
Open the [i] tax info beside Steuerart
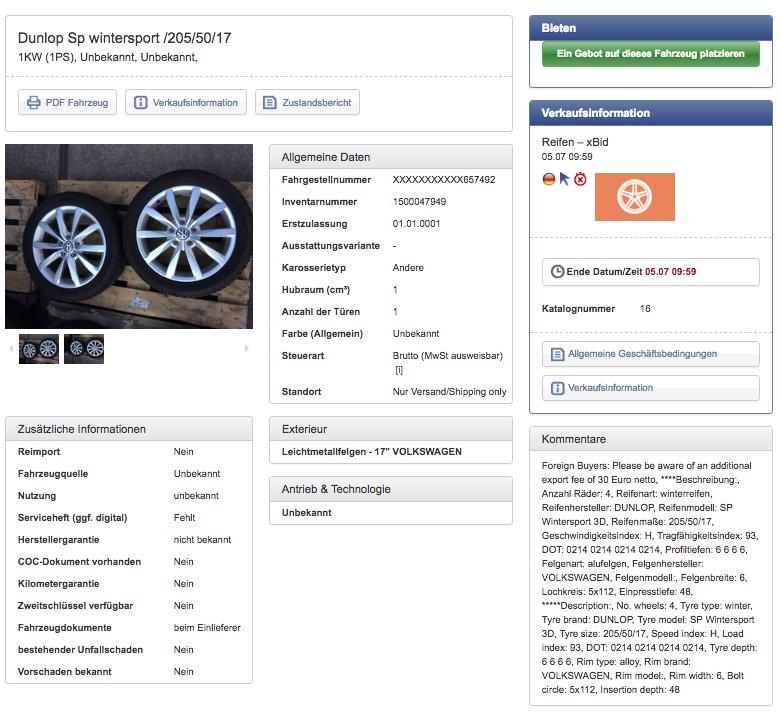398,370
